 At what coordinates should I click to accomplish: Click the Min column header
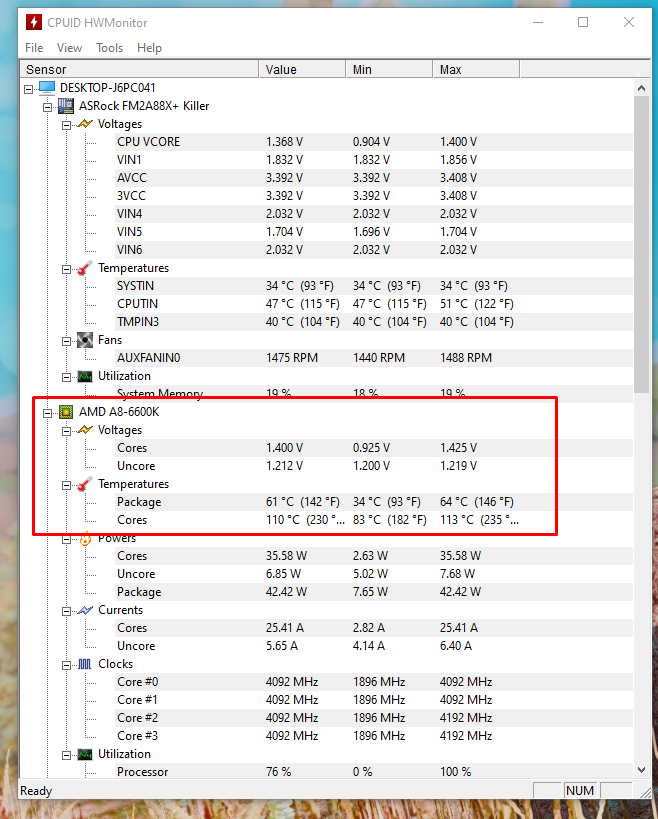(390, 69)
